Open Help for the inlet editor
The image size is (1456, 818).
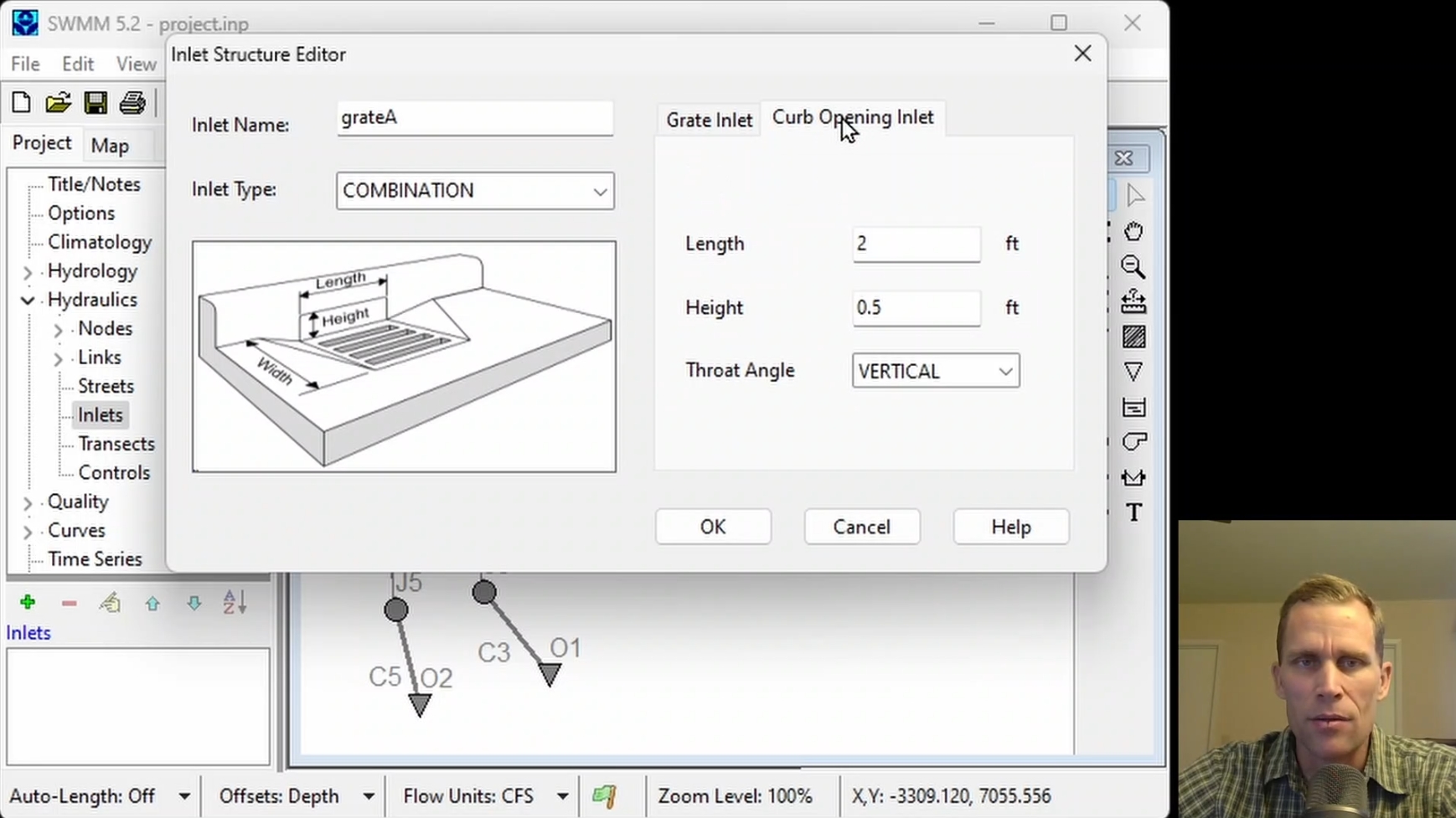1011,527
